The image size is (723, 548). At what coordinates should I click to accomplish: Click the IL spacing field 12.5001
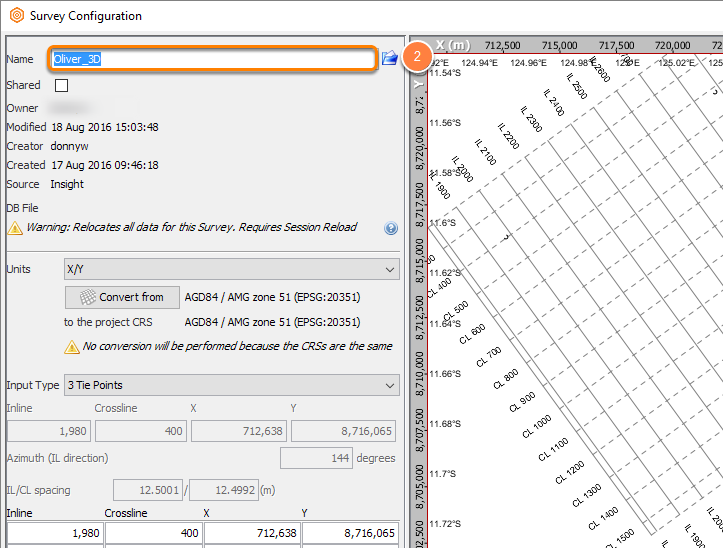pyautogui.click(x=148, y=490)
